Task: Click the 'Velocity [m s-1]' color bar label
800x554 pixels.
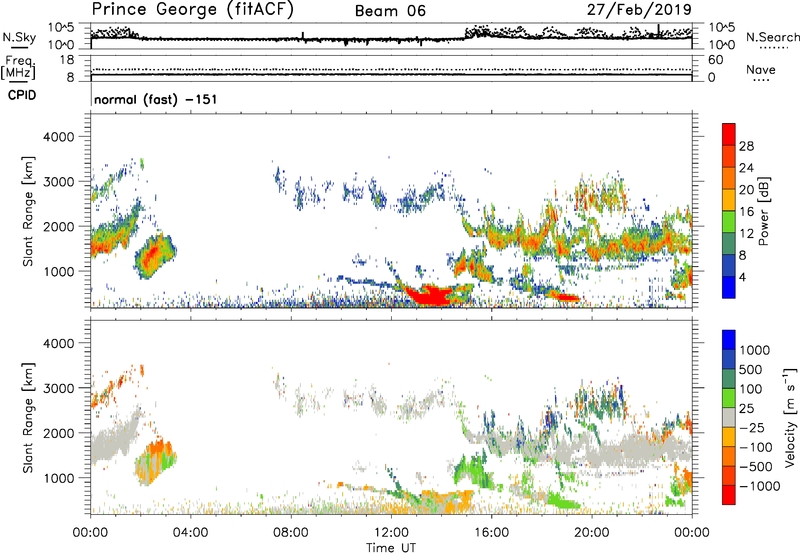Action: [x=790, y=417]
